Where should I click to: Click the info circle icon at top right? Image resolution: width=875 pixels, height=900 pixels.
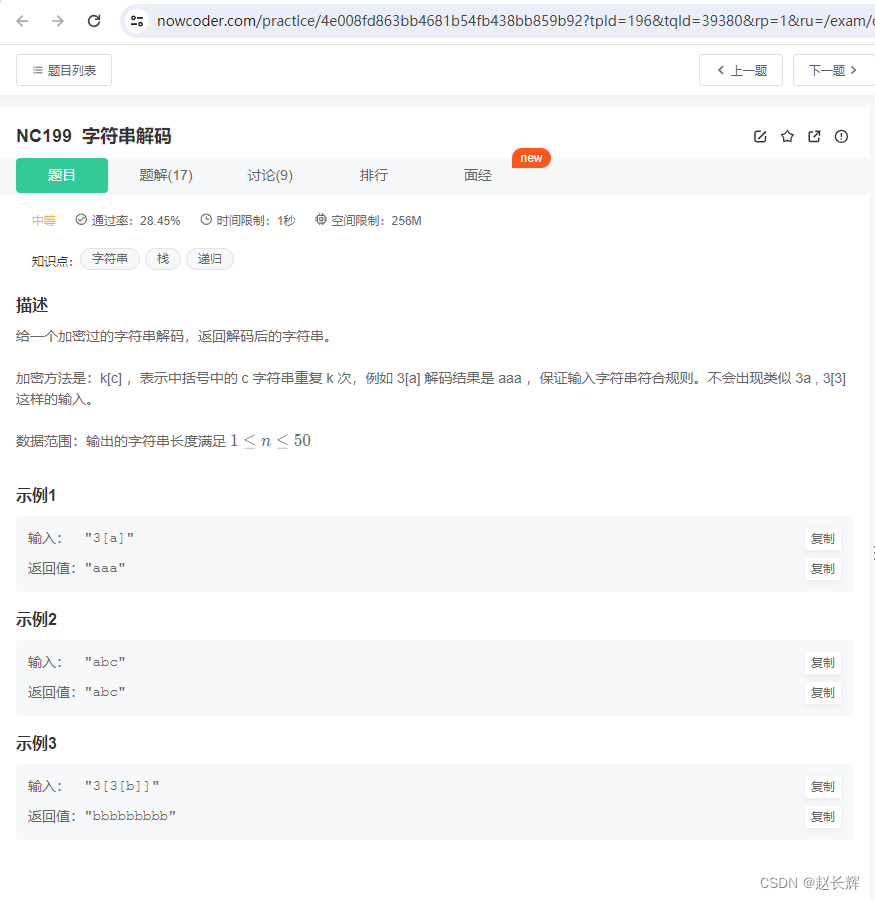click(841, 136)
